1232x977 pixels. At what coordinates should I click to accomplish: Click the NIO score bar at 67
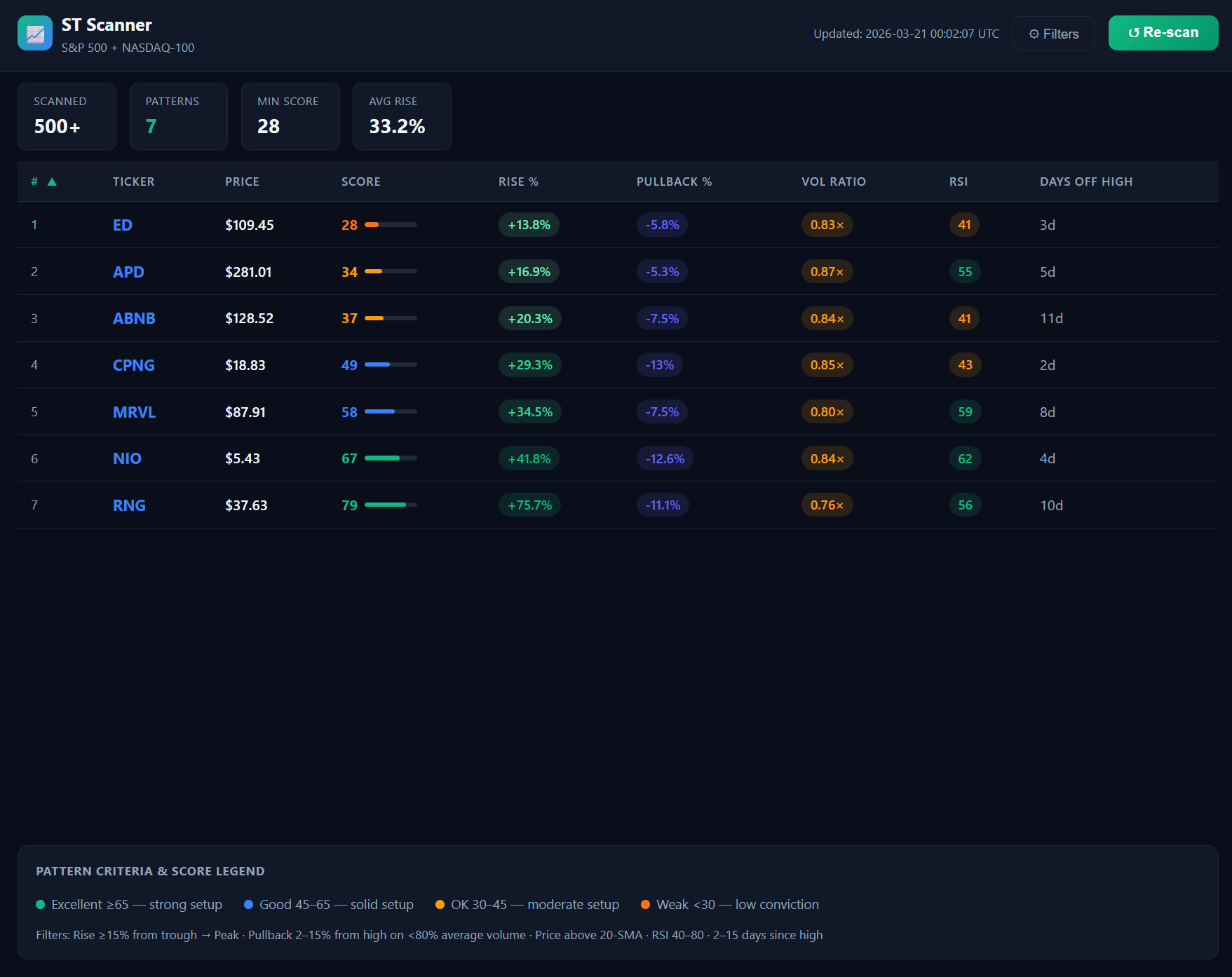(x=391, y=458)
